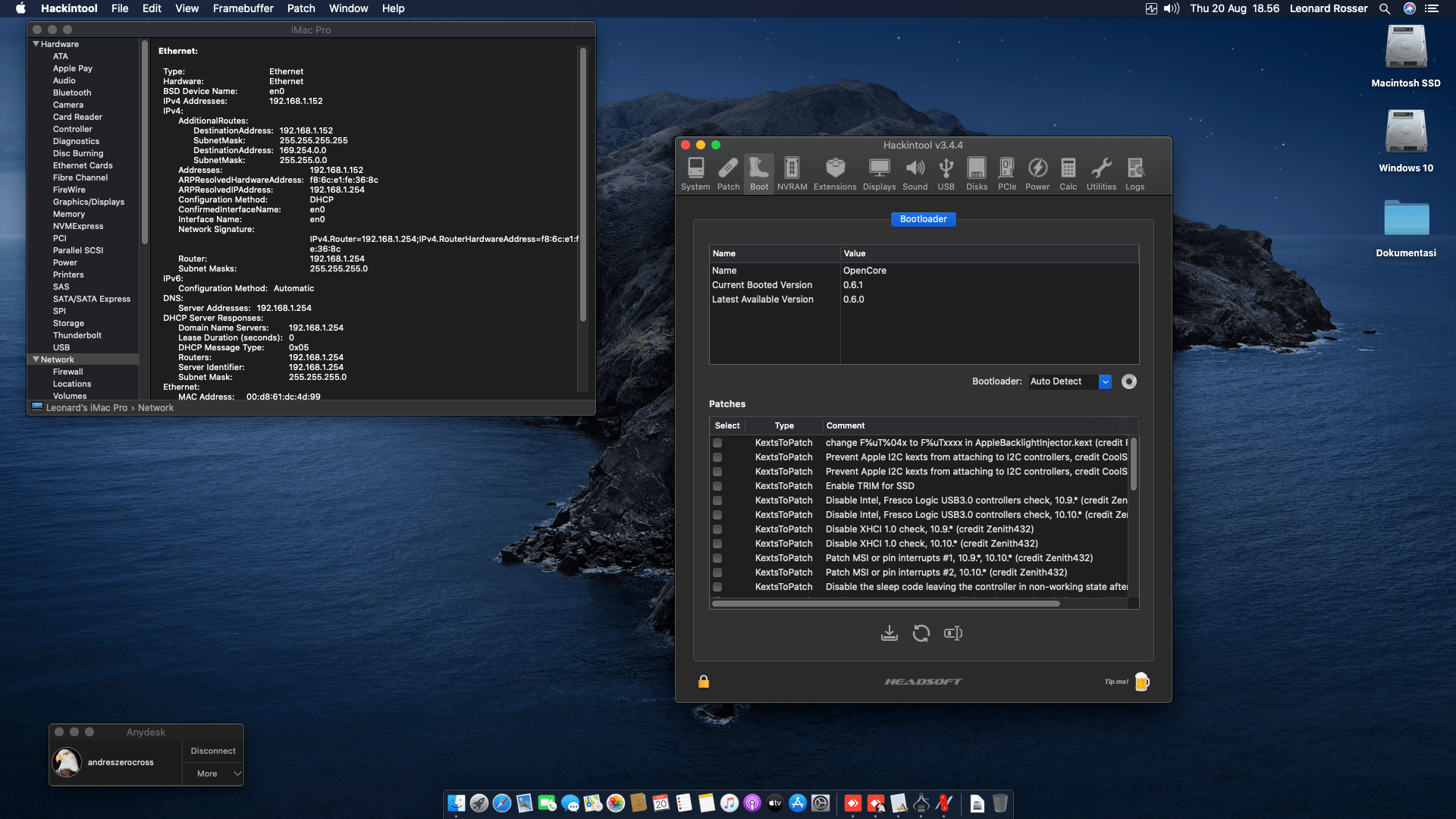Viewport: 1456px width, 819px height.
Task: Click the download icon below patches list
Action: pos(890,633)
